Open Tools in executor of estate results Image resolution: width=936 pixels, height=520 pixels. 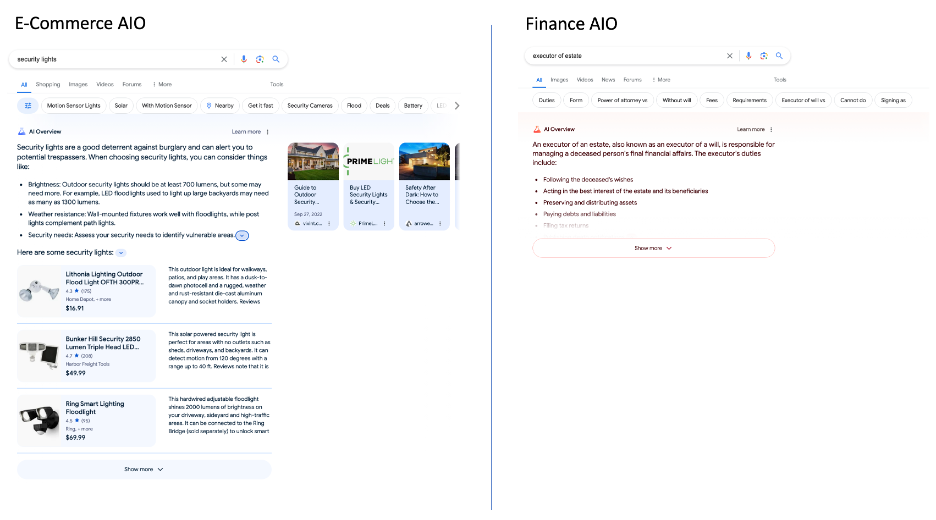[x=780, y=79]
